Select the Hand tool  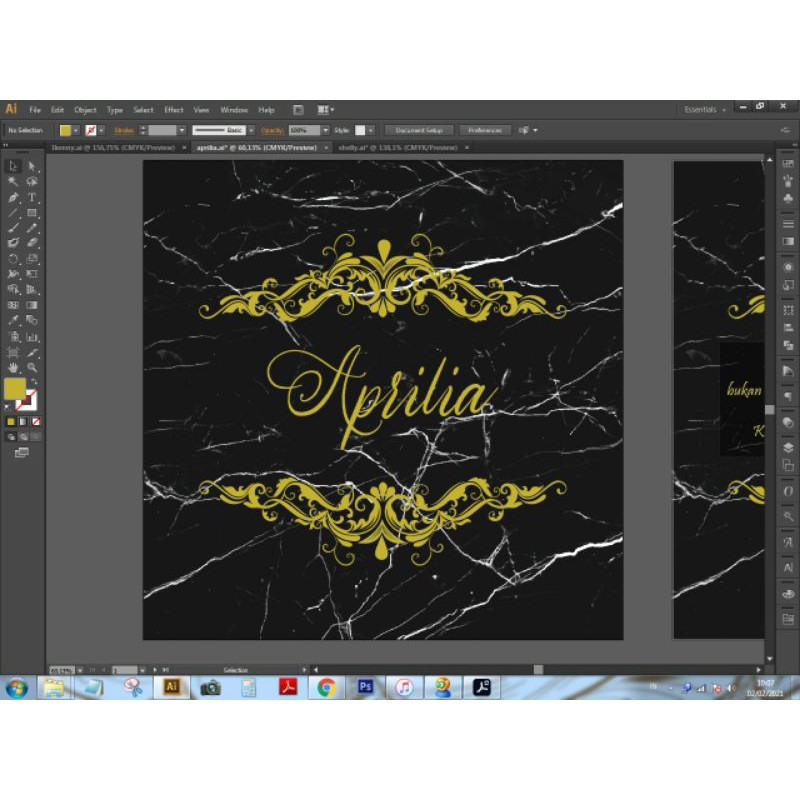coord(13,368)
